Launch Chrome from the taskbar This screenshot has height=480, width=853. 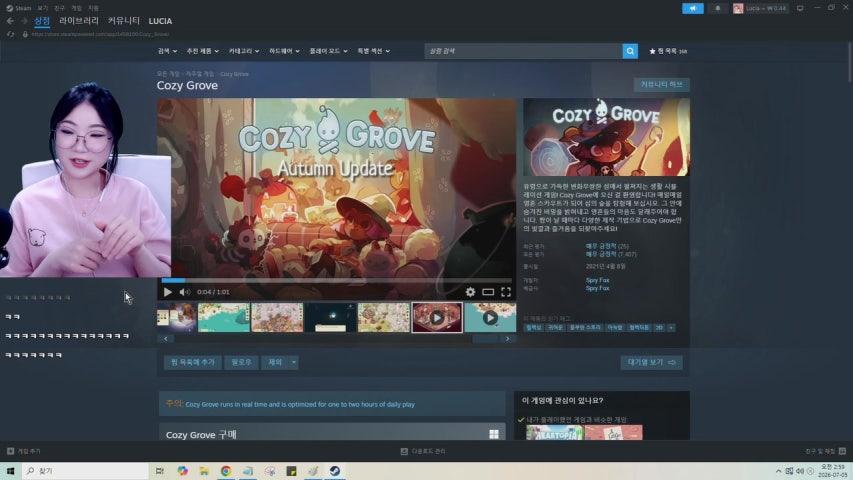pos(226,471)
